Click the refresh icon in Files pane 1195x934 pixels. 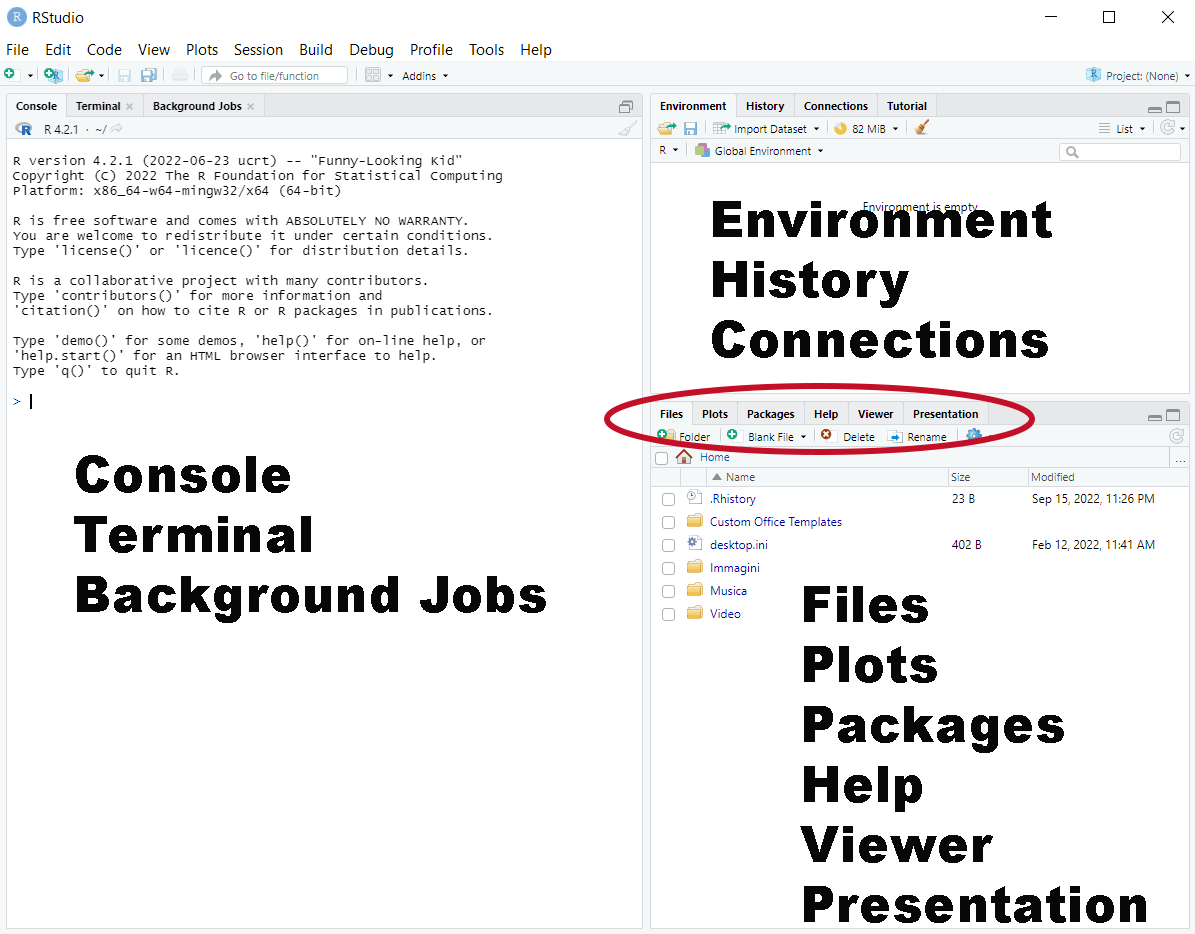[1177, 436]
